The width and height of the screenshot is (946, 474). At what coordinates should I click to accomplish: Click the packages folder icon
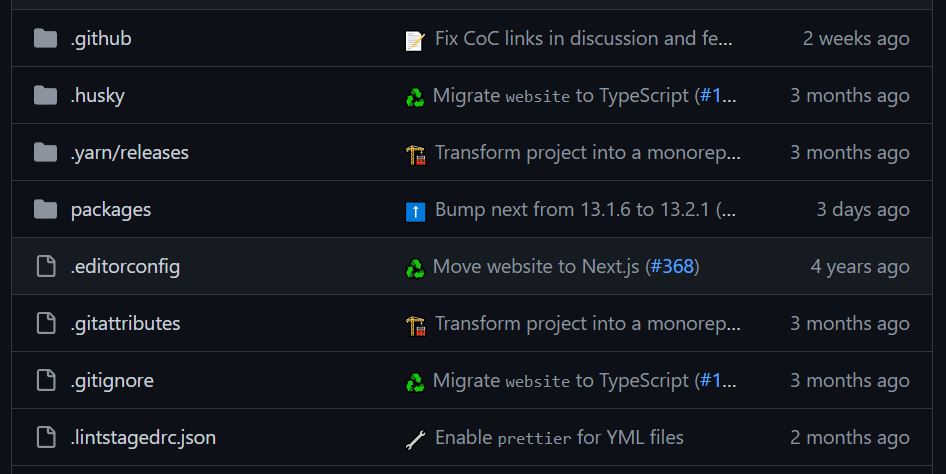(x=45, y=210)
